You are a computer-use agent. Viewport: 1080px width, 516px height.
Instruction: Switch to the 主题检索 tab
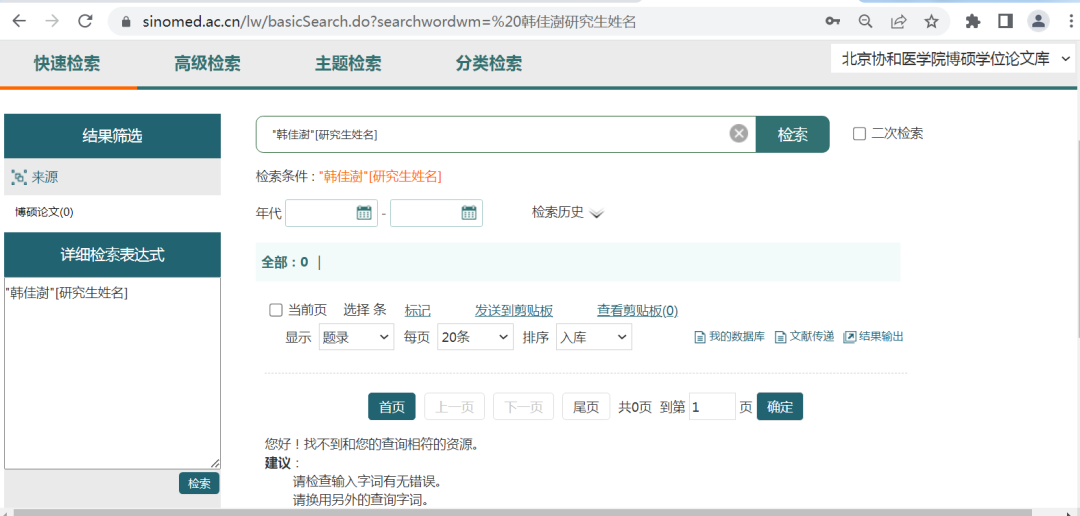point(348,63)
